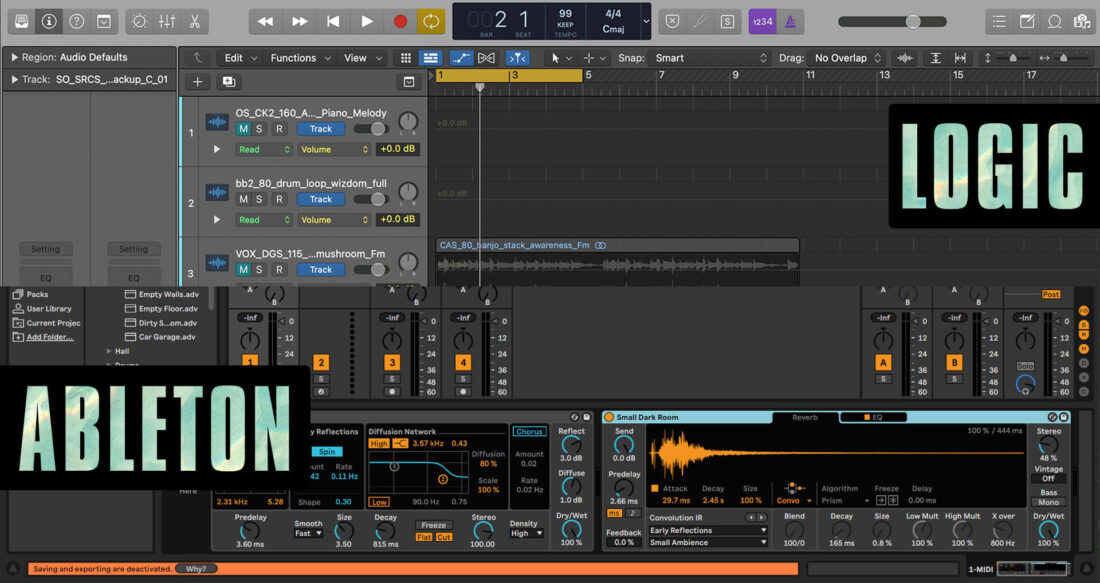The image size is (1100, 583).
Task: Toggle Ableton track 3 activator button
Action: (392, 363)
